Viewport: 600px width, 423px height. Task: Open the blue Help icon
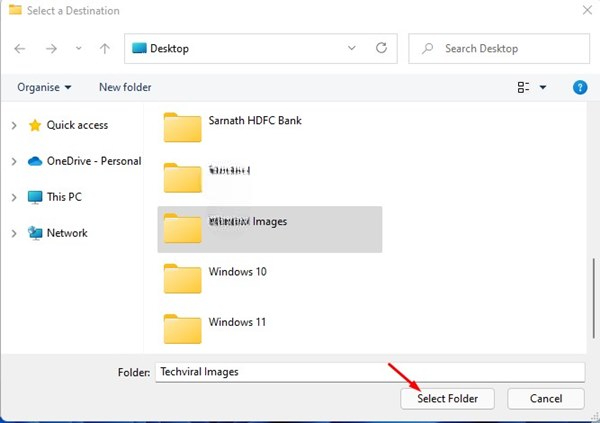point(580,87)
